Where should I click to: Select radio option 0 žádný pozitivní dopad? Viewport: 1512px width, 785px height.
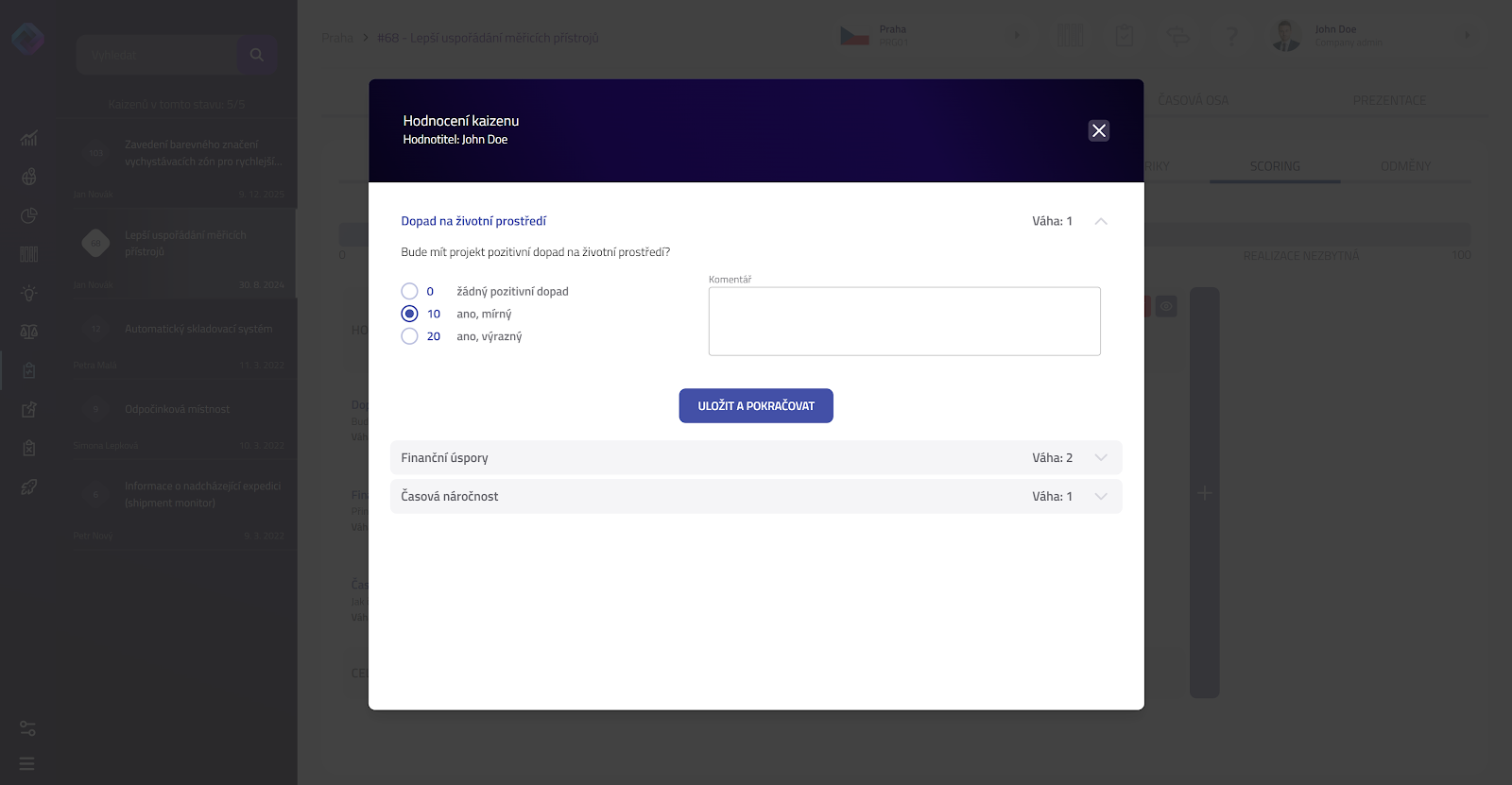pyautogui.click(x=409, y=291)
